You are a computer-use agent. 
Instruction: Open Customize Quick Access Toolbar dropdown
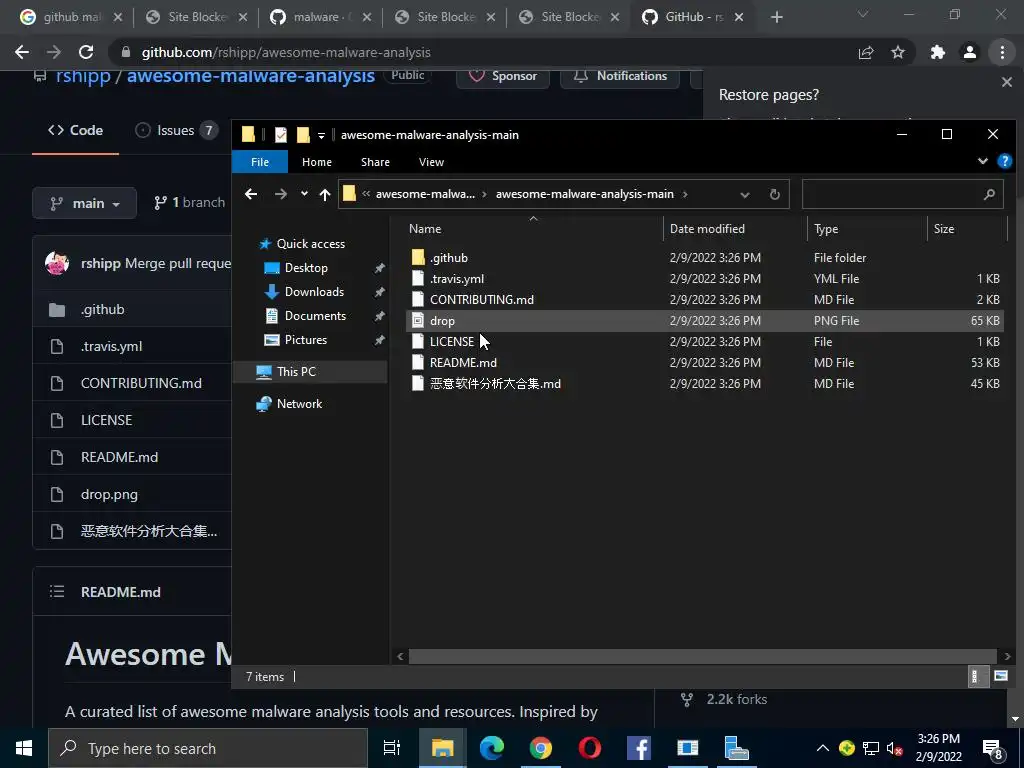pyautogui.click(x=321, y=136)
